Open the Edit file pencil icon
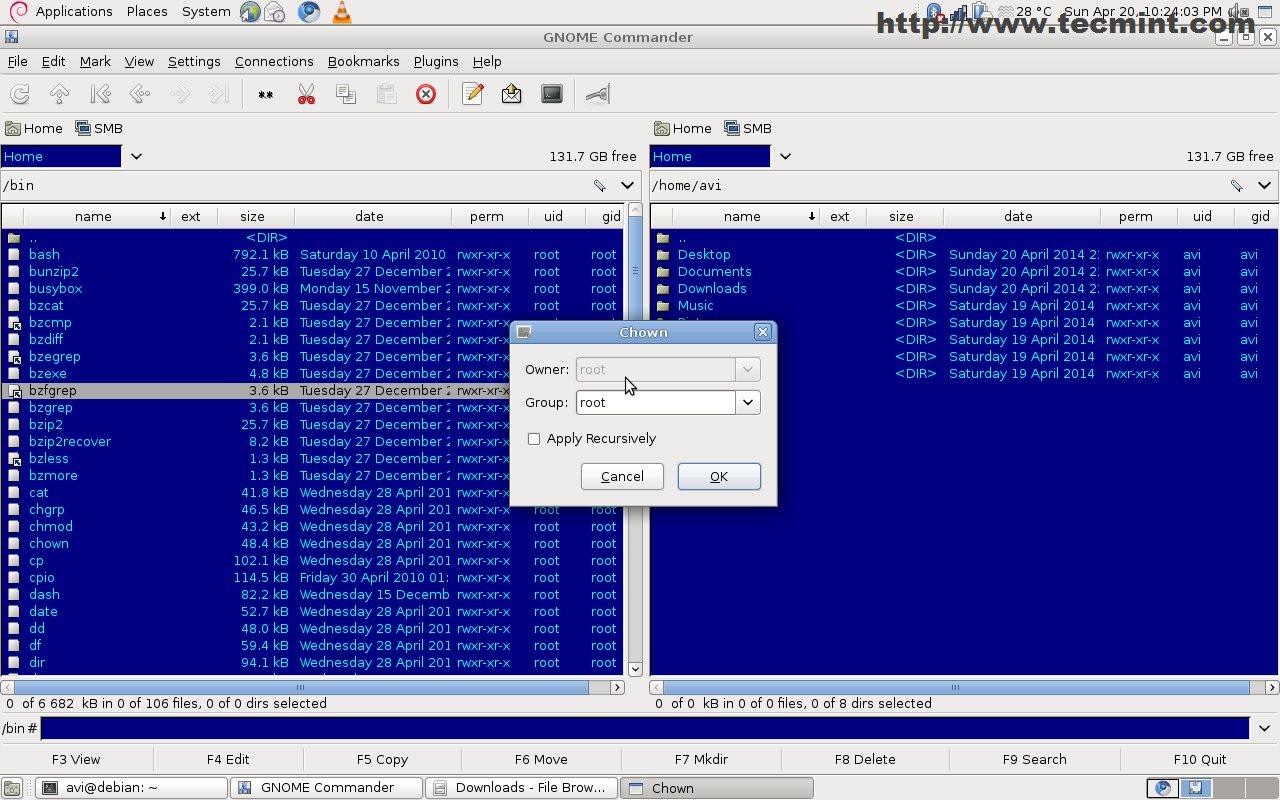 point(473,94)
